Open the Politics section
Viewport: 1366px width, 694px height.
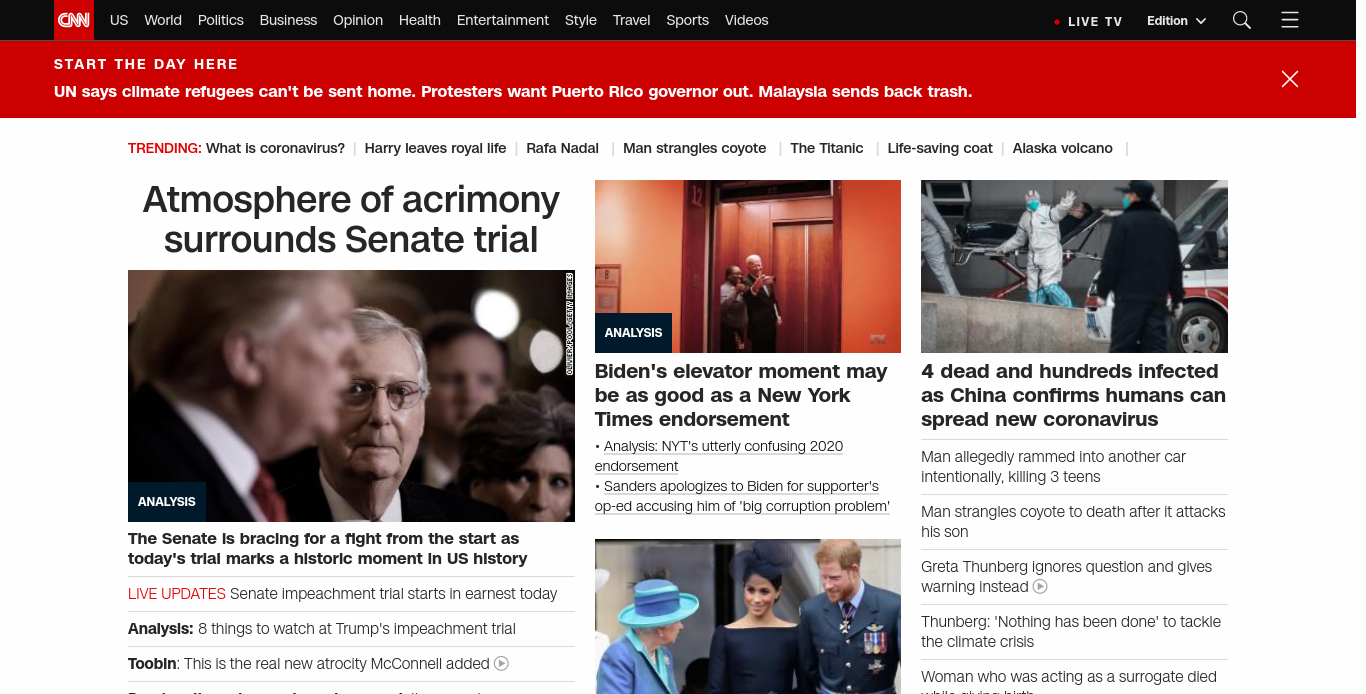(221, 20)
